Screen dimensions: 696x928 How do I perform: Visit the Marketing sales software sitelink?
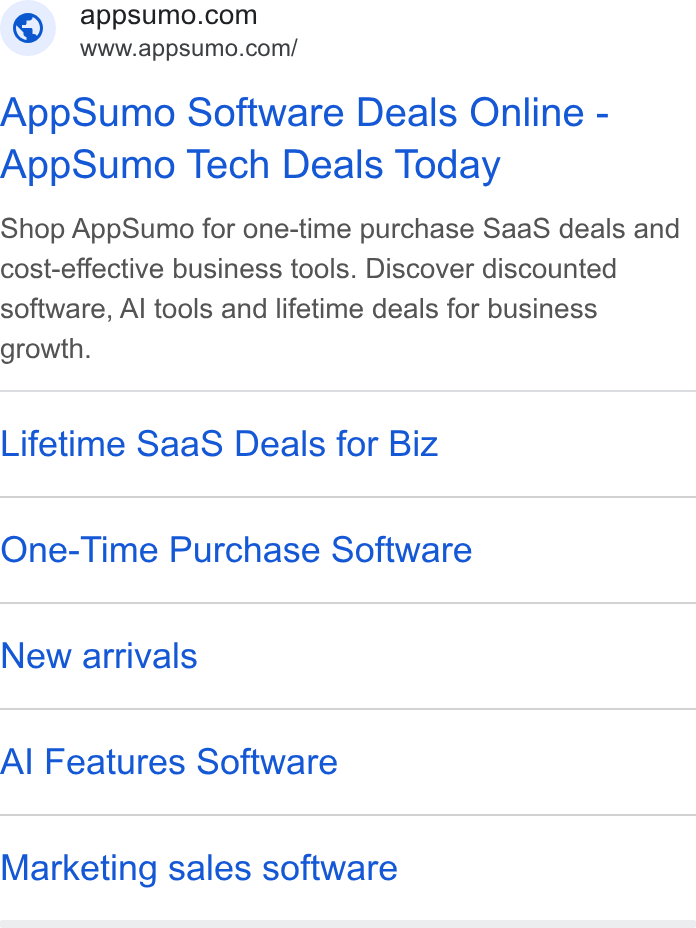click(x=199, y=868)
